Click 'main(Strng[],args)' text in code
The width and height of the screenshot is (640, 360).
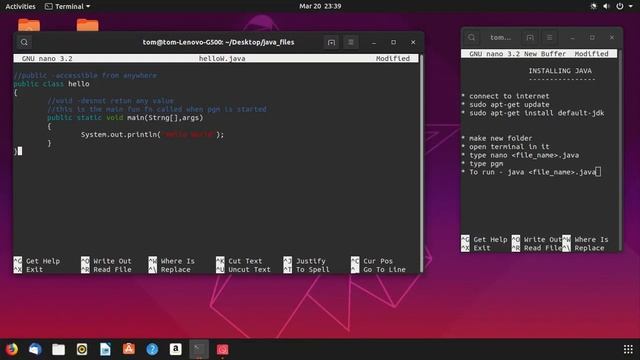point(165,118)
